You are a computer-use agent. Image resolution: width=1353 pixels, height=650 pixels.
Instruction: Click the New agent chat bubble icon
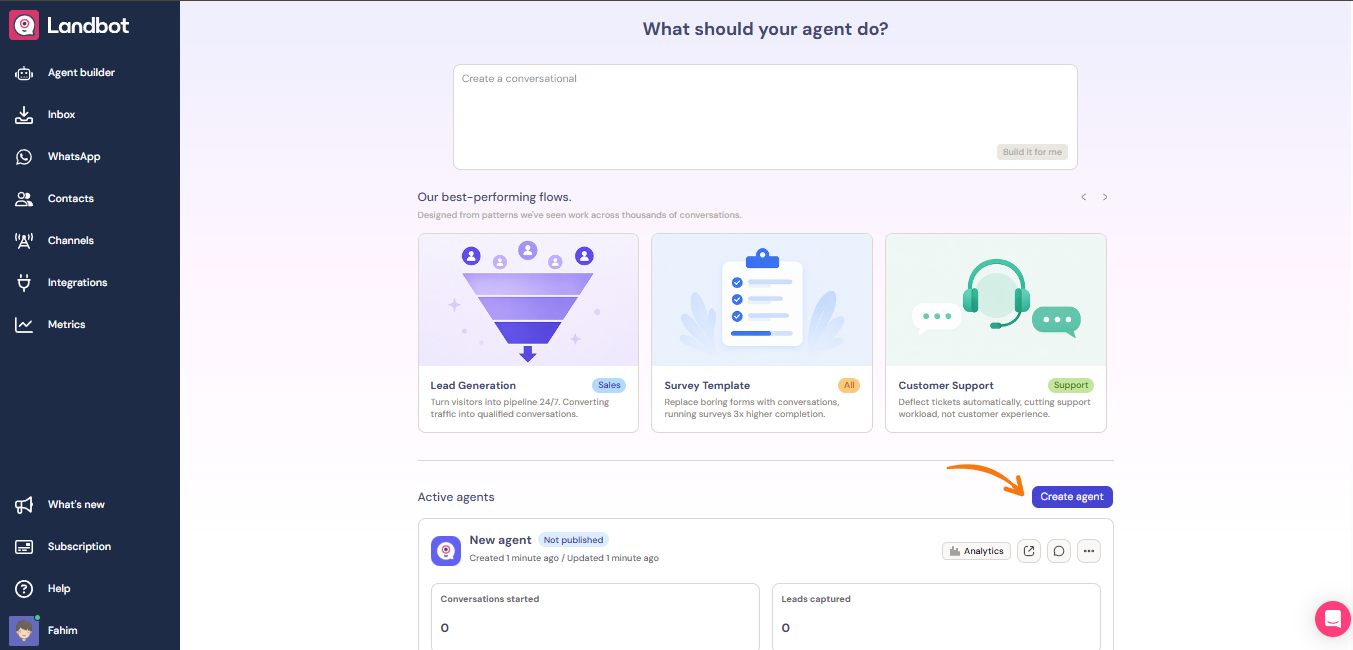click(x=1059, y=551)
